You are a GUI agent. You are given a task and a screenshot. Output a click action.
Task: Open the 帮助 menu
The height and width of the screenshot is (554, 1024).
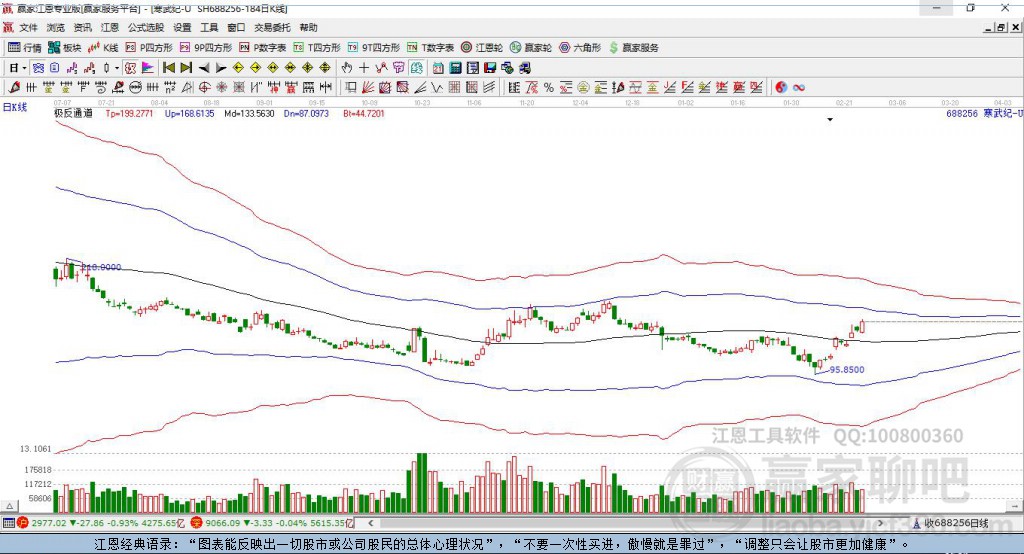308,27
